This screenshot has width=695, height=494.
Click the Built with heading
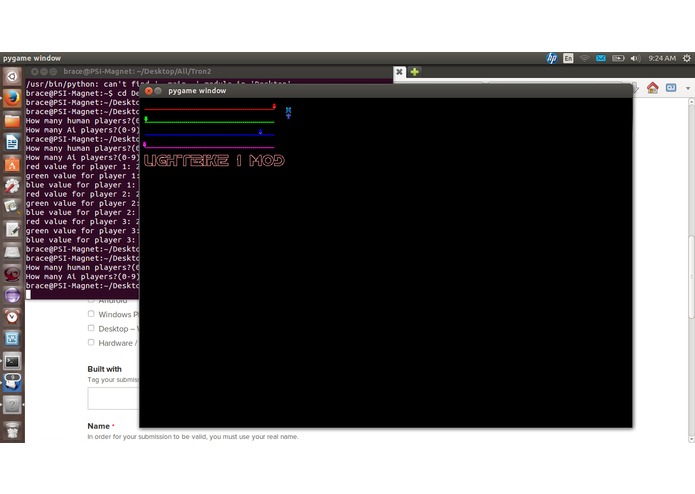pos(104,369)
